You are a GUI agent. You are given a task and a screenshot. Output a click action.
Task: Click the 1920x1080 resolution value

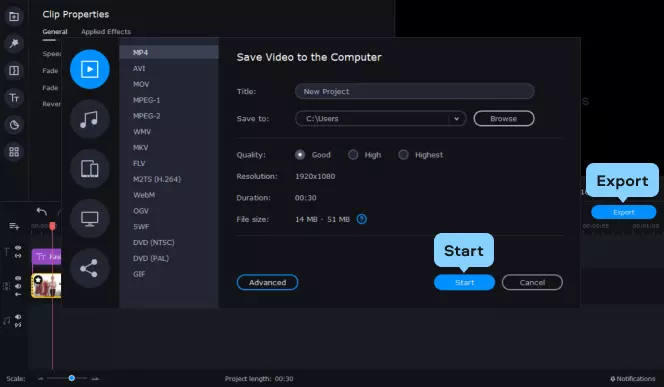coord(315,176)
